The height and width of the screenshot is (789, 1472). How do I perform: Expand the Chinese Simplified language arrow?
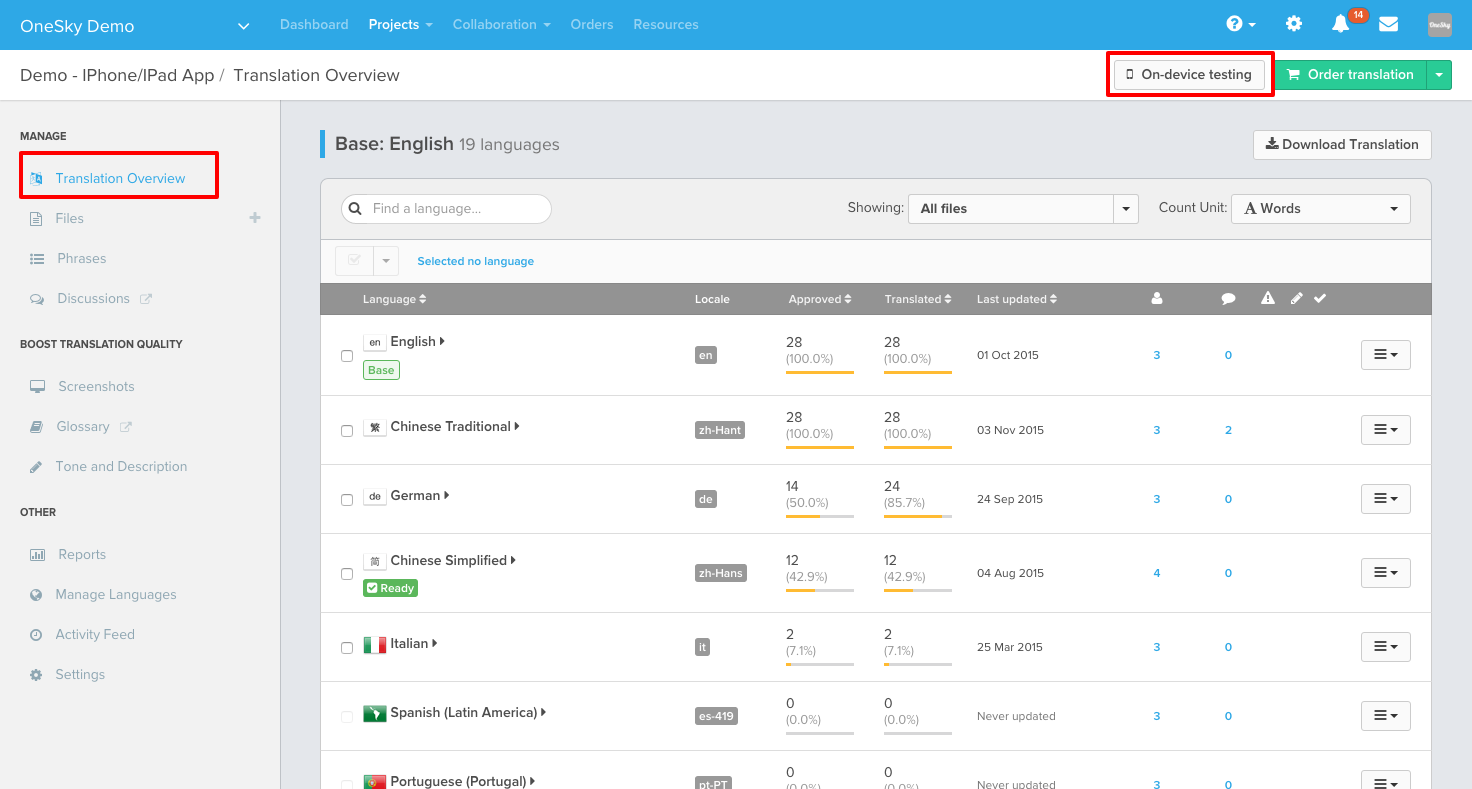point(513,560)
